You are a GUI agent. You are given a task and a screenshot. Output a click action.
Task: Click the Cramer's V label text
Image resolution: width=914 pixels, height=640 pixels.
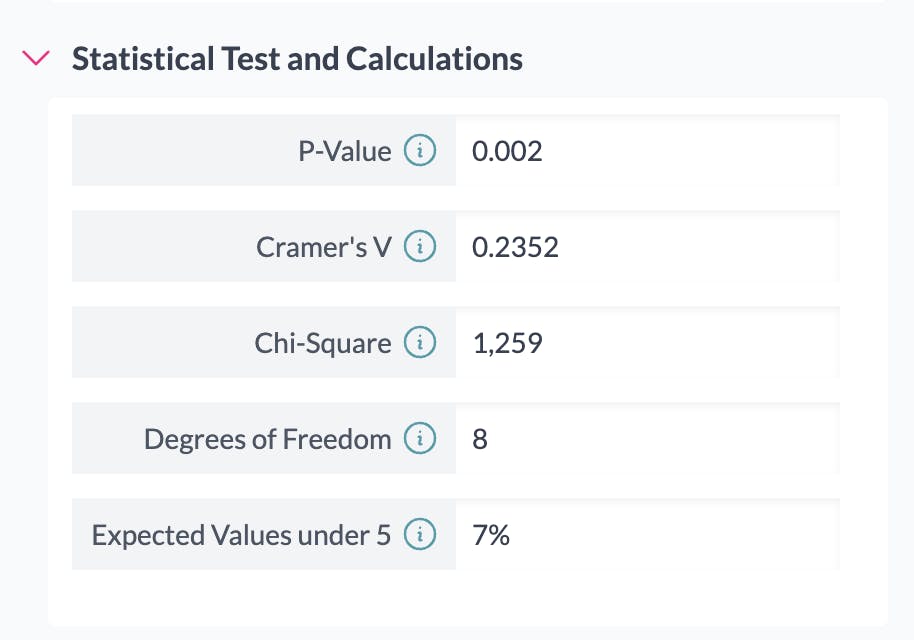tap(324, 248)
